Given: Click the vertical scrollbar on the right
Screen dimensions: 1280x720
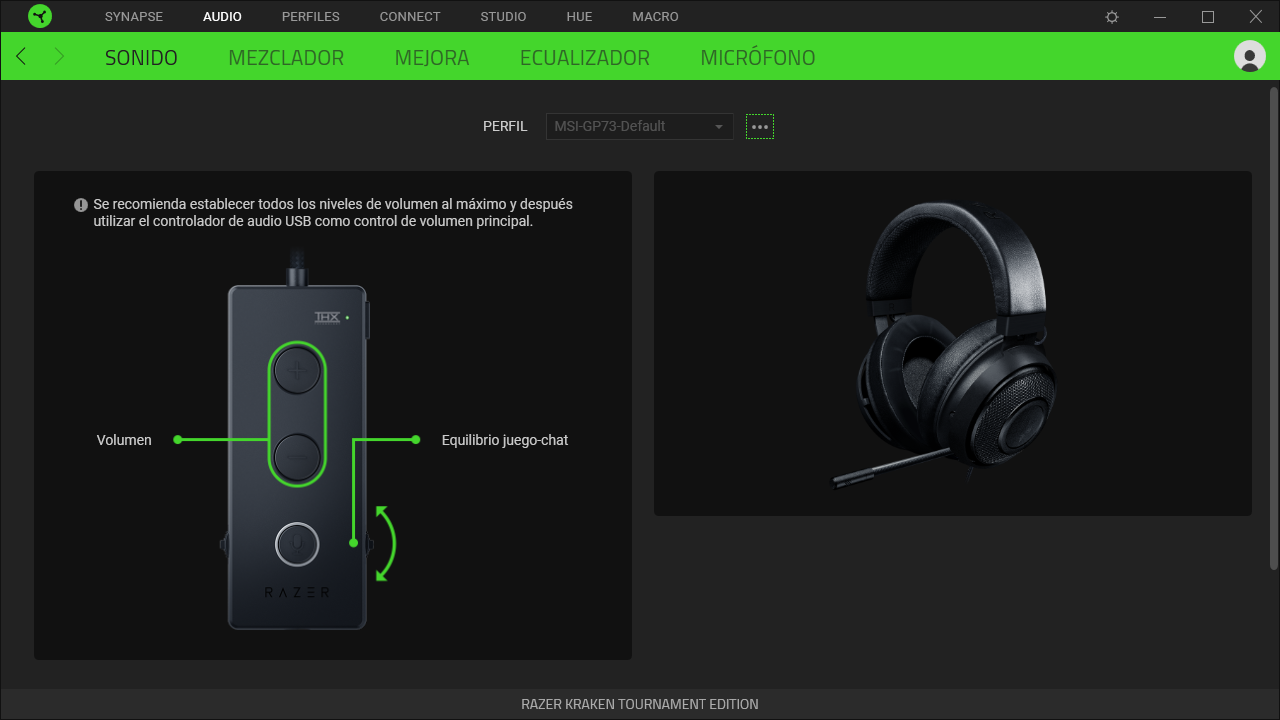Looking at the screenshot, I should coord(1274,330).
